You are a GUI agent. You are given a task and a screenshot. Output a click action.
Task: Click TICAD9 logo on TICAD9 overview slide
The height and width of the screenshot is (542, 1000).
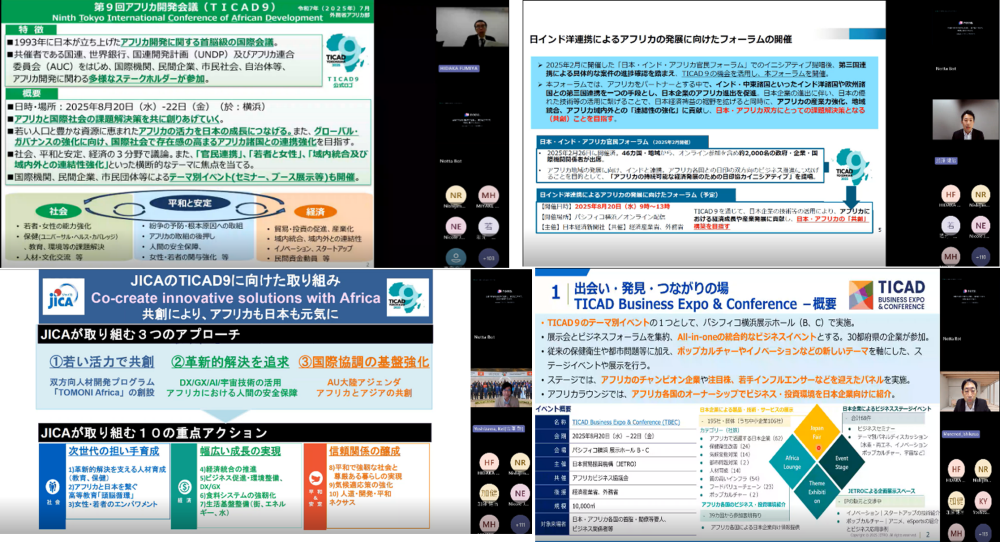(x=344, y=59)
